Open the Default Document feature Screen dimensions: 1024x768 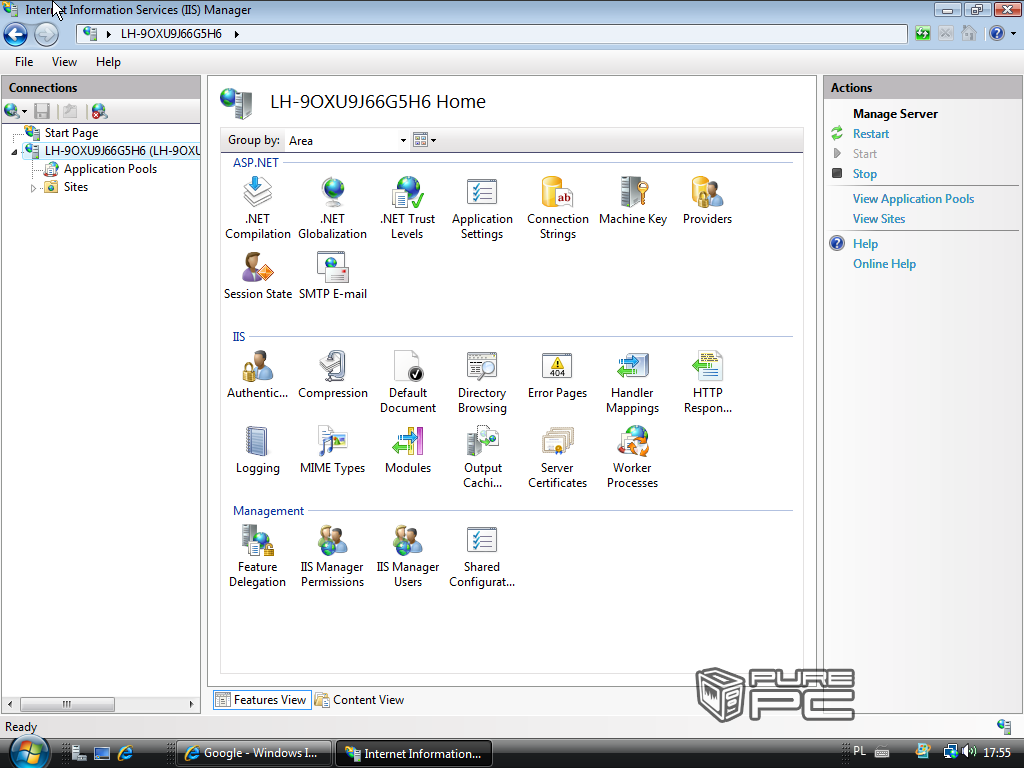[x=408, y=382]
